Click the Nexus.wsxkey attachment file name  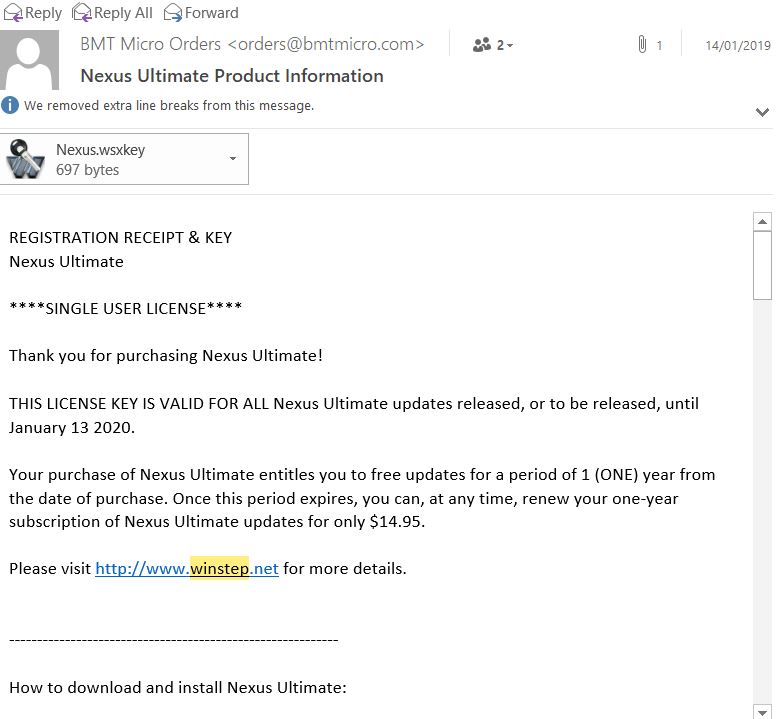click(x=100, y=150)
